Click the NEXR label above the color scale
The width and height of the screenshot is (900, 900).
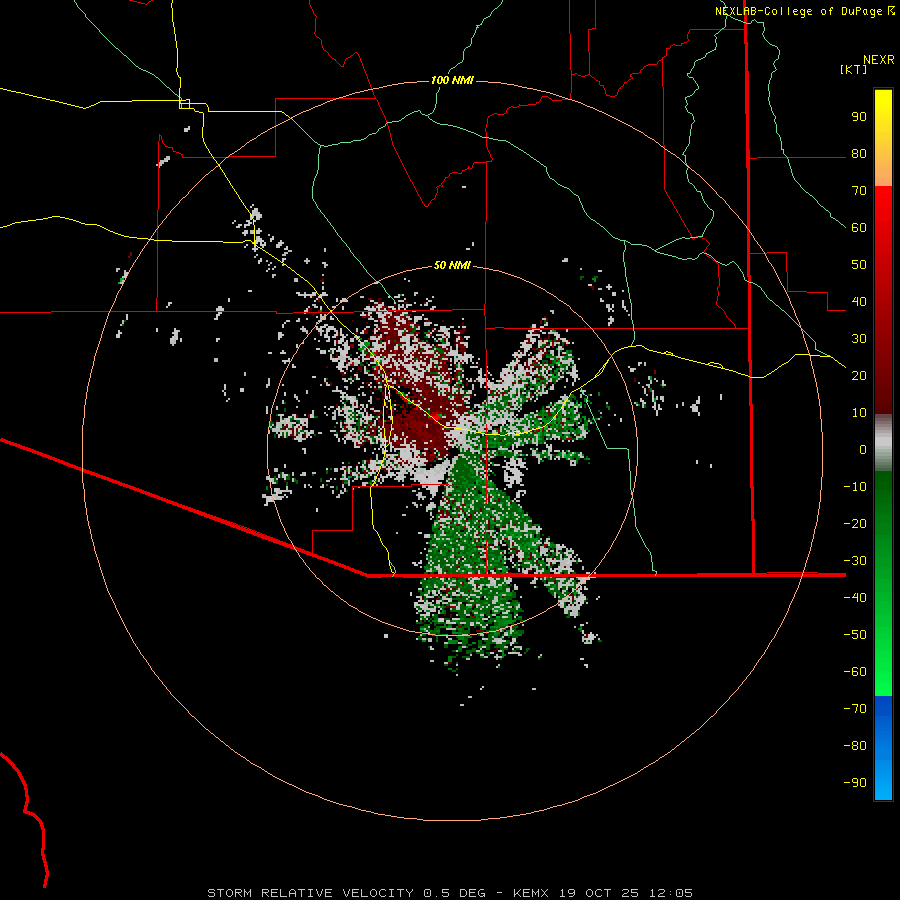coord(879,60)
